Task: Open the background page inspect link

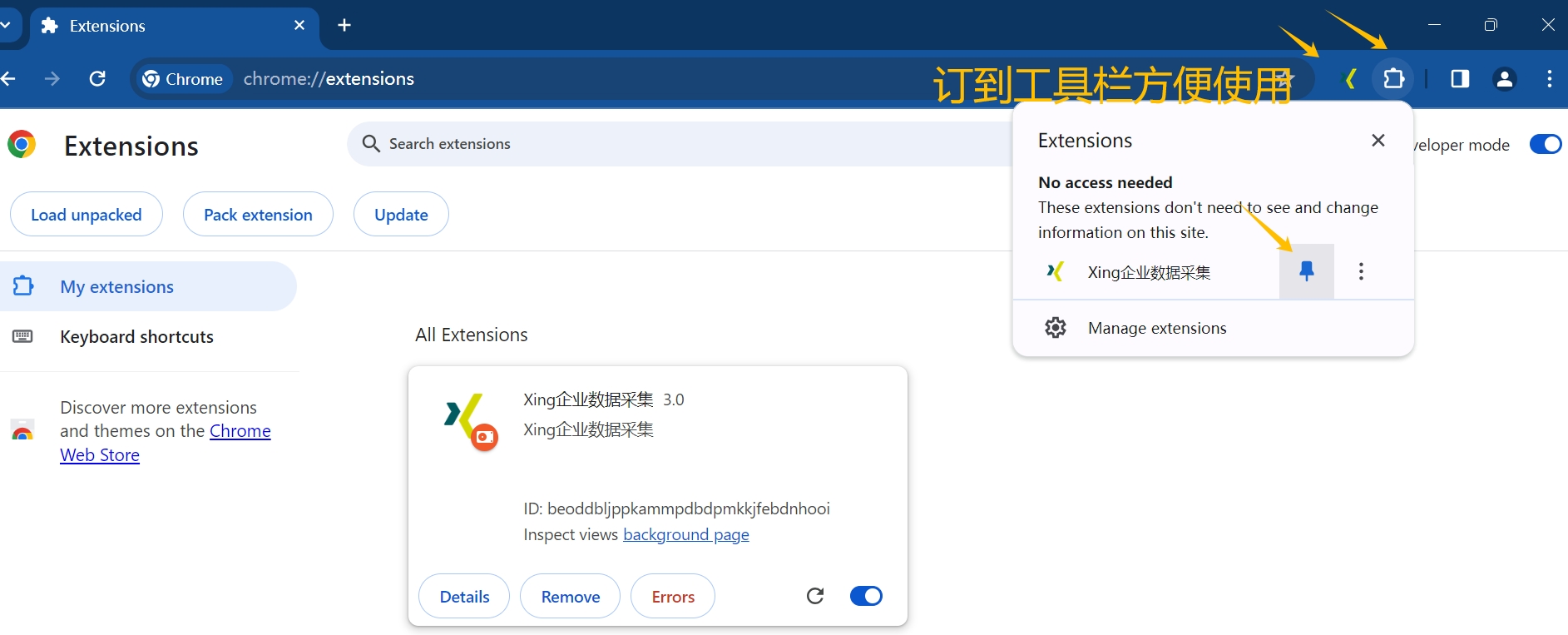Action: click(x=686, y=534)
